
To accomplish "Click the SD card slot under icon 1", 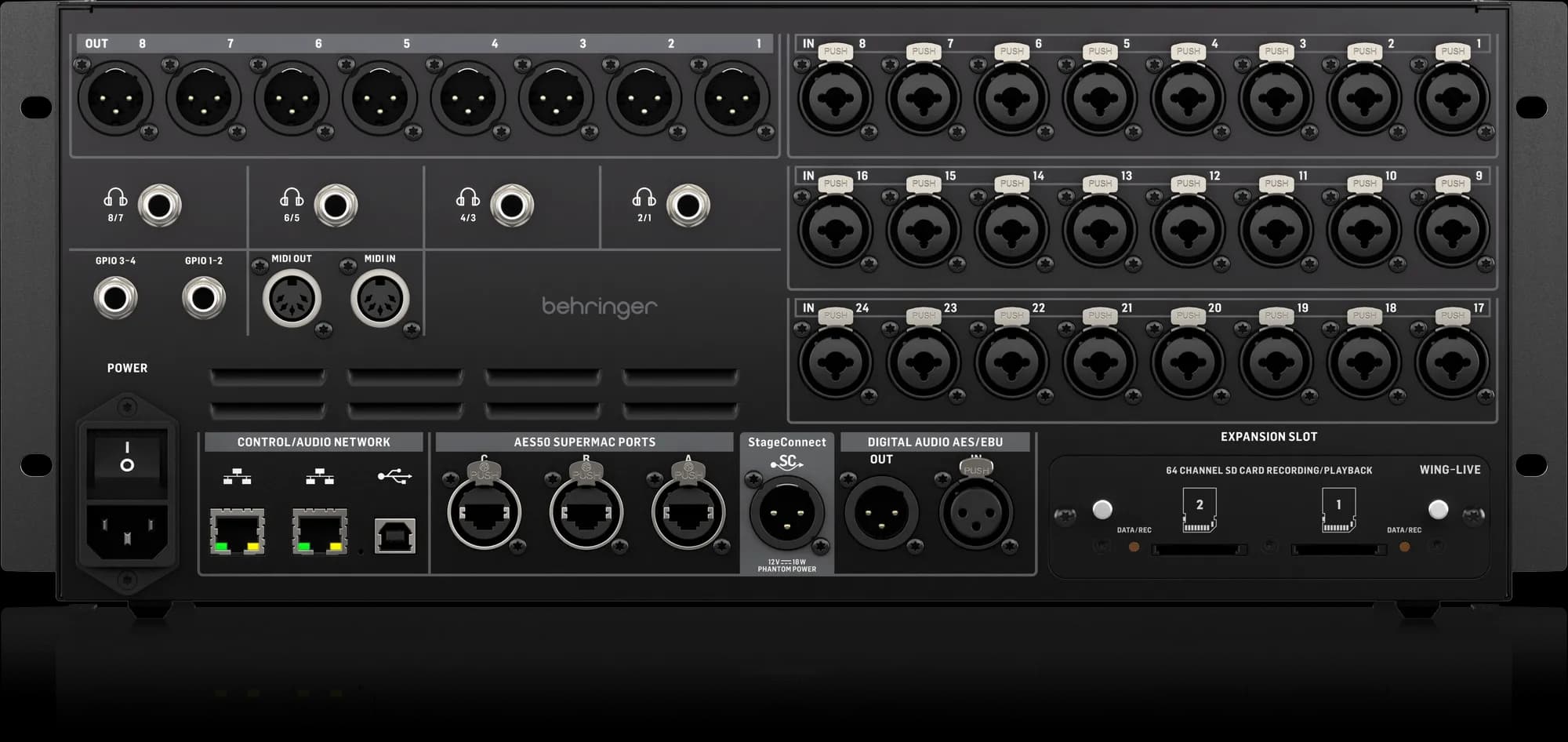I will pos(1338,550).
